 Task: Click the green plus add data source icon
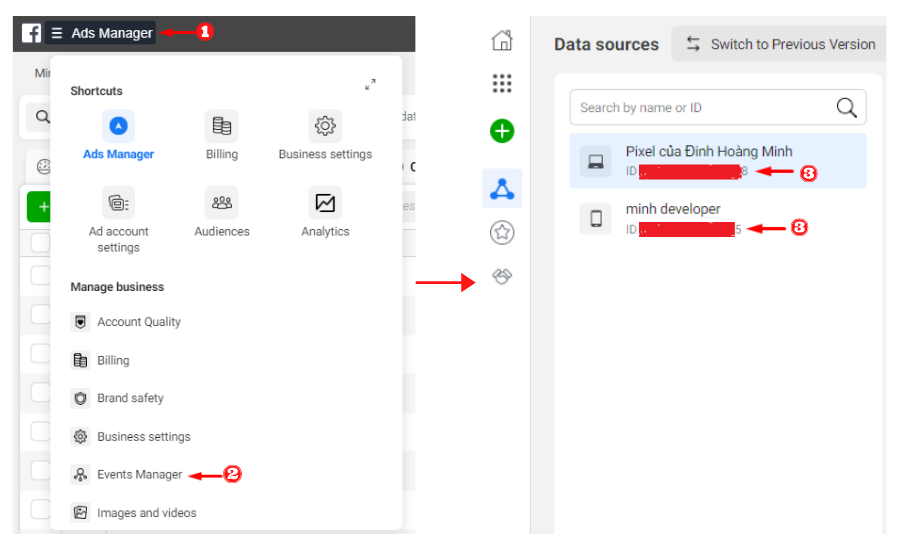pos(502,131)
